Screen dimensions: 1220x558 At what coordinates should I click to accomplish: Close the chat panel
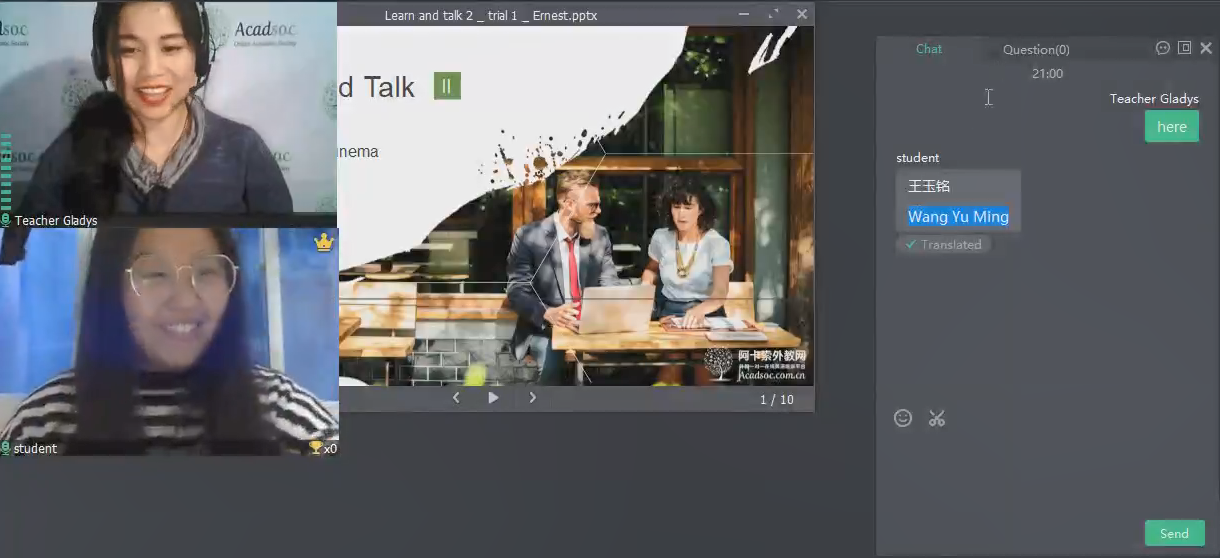click(x=1206, y=48)
